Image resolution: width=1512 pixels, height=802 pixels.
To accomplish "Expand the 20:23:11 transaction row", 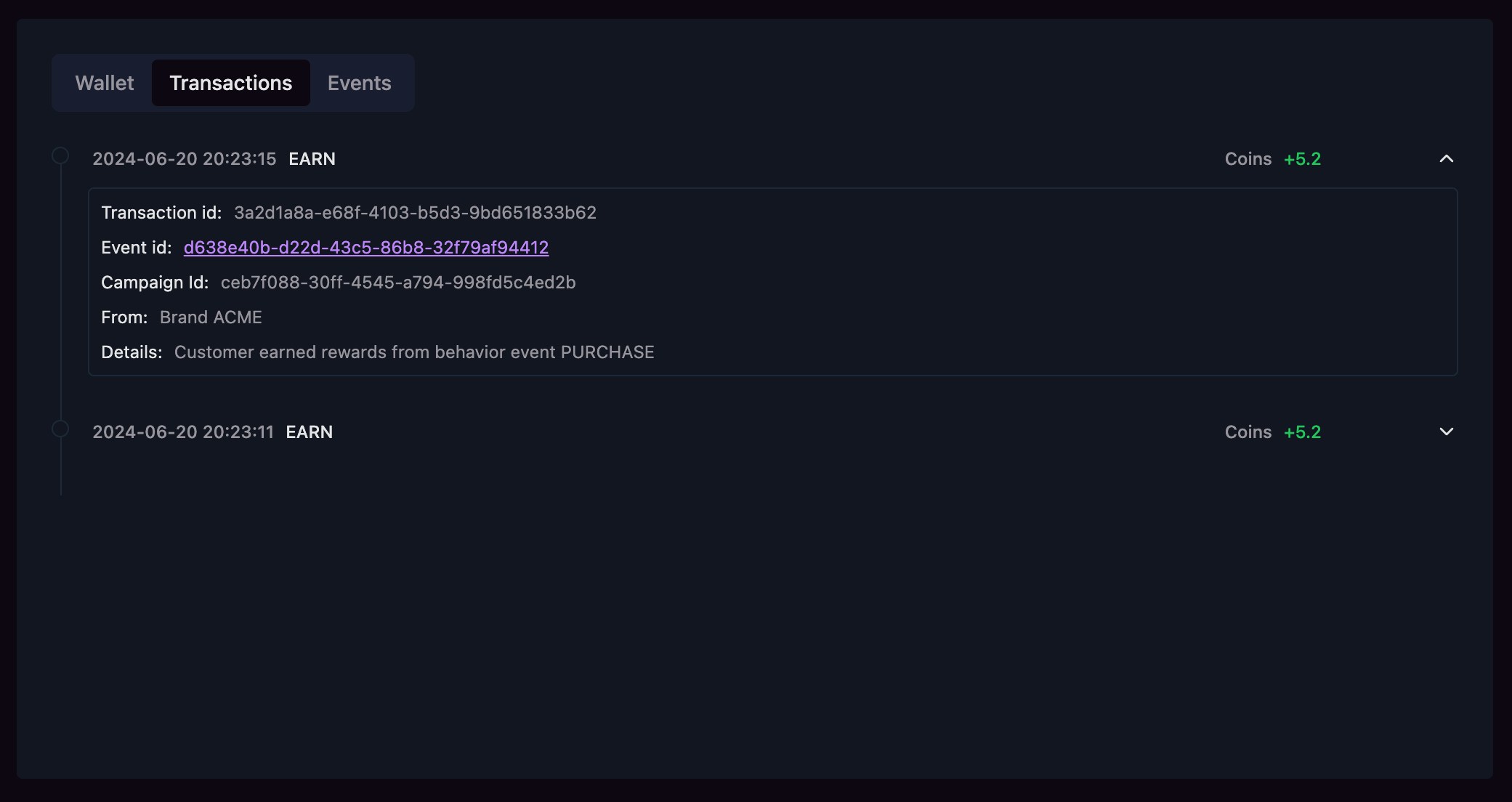I will (1446, 432).
